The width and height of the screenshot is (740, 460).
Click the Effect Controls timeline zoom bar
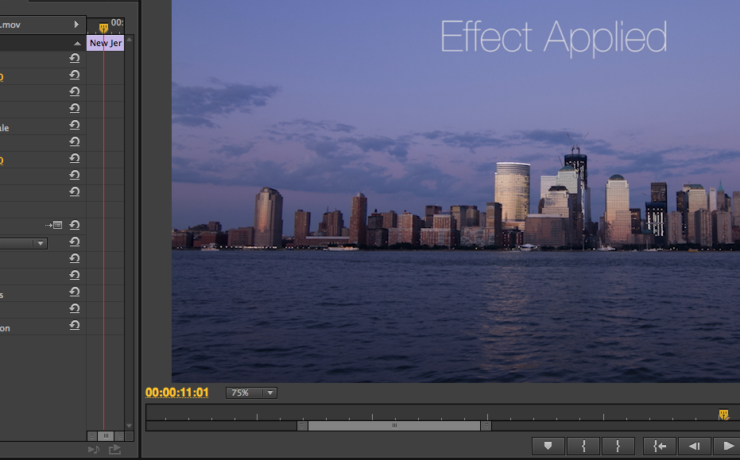point(106,436)
